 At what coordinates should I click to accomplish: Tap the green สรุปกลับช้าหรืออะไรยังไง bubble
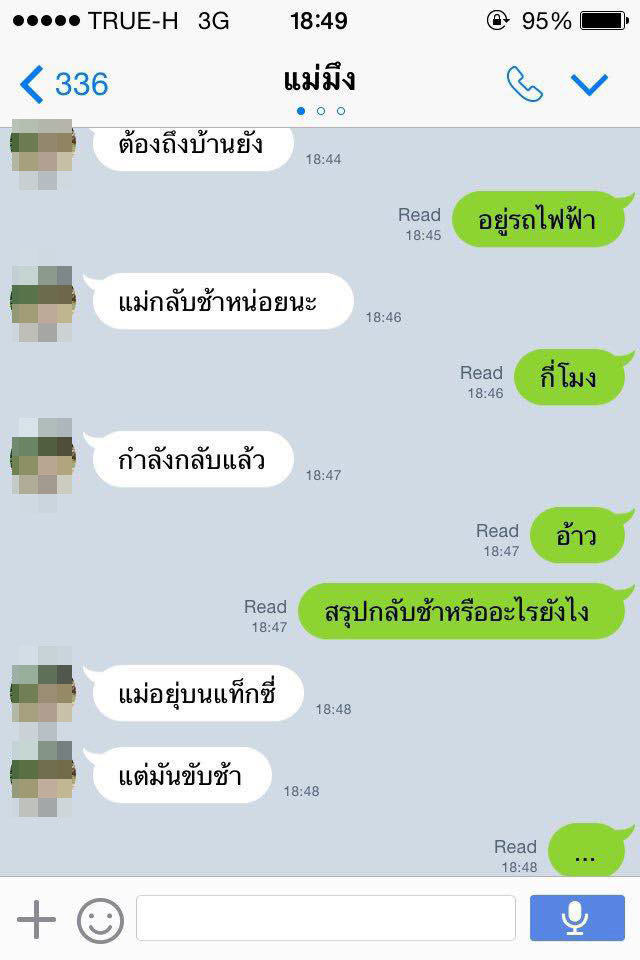[x=465, y=611]
